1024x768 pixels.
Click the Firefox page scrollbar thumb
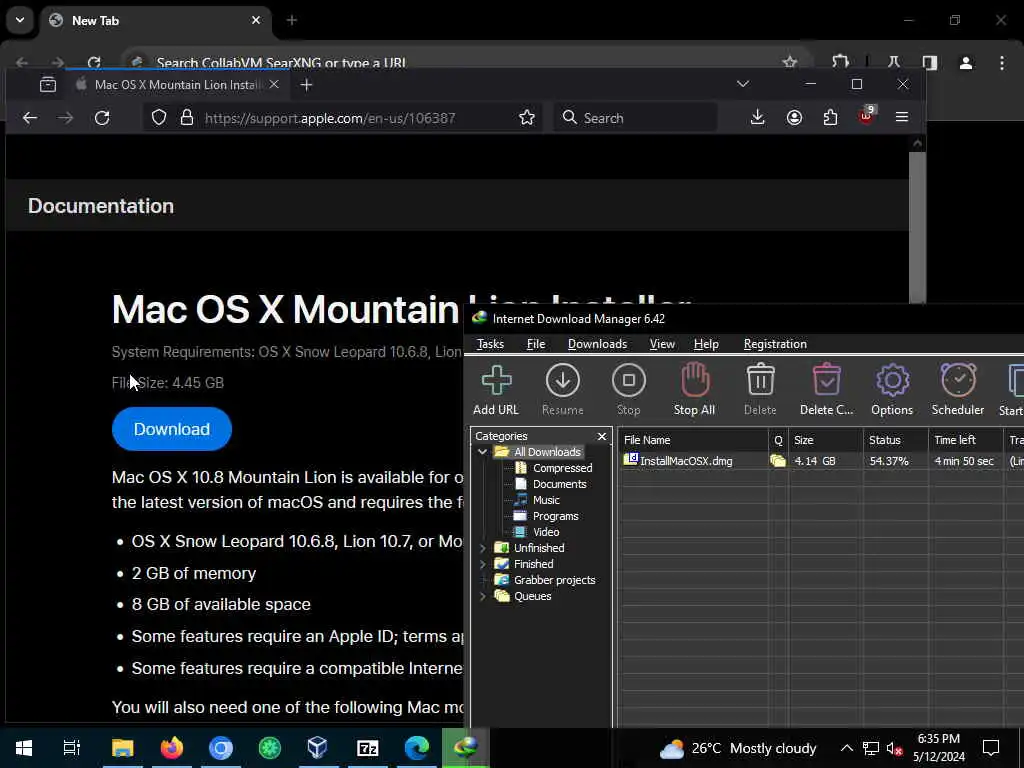click(917, 227)
